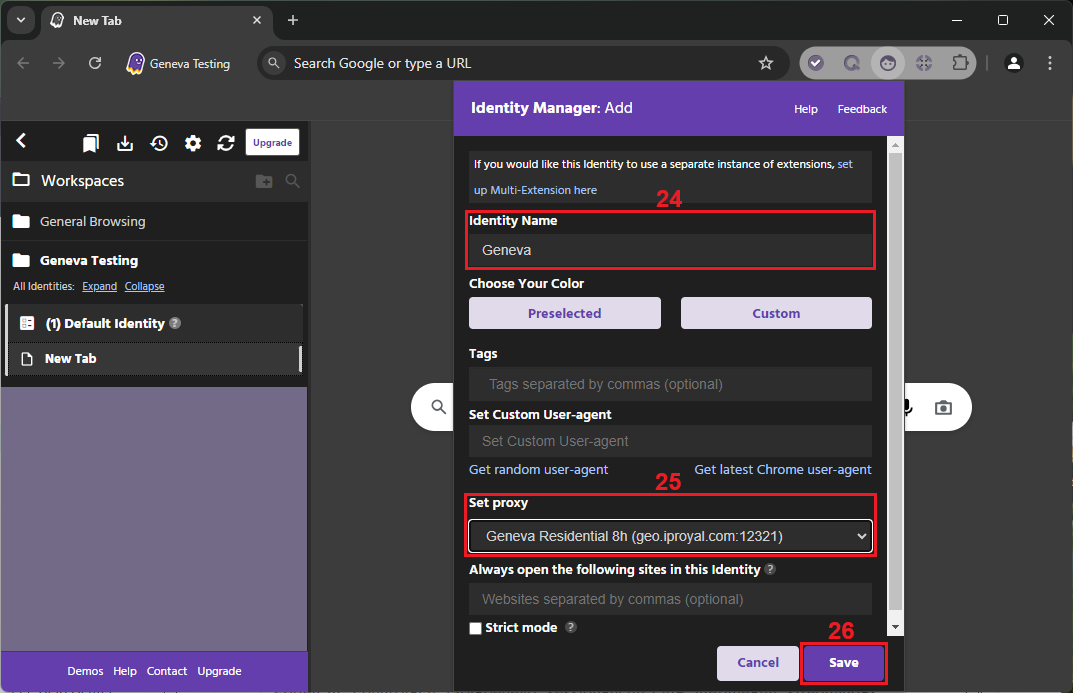The width and height of the screenshot is (1073, 693).
Task: Click the Set Custom User-agent field
Action: tap(670, 441)
